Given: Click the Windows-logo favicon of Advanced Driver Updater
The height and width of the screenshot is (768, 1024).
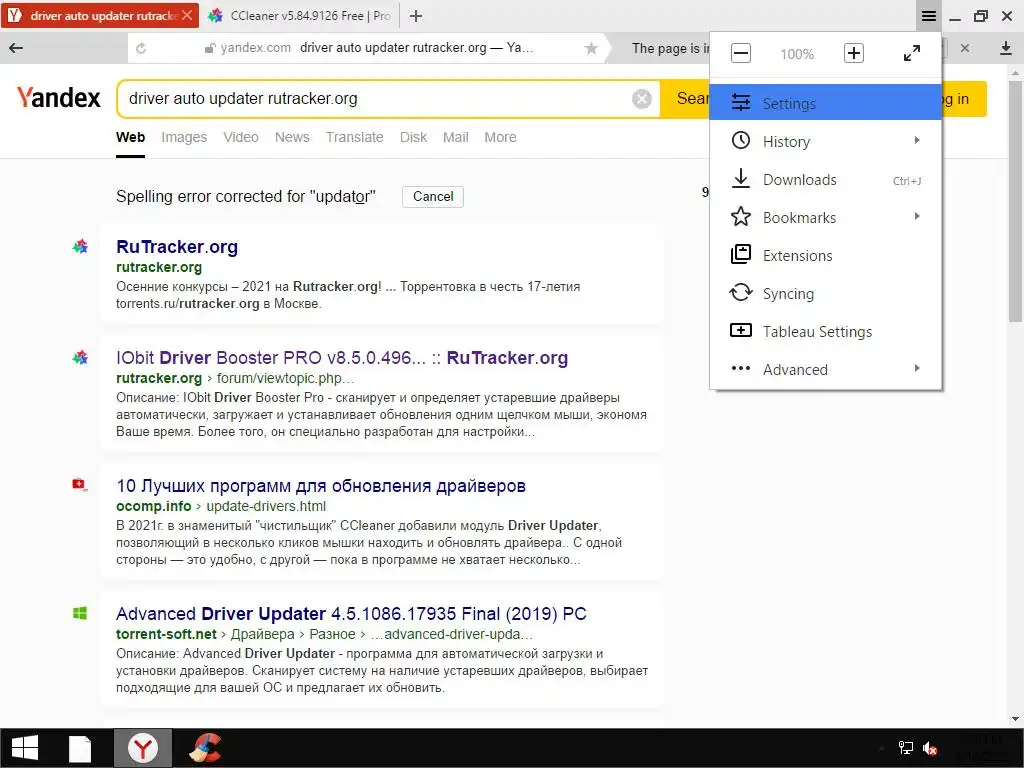Looking at the screenshot, I should click(80, 613).
